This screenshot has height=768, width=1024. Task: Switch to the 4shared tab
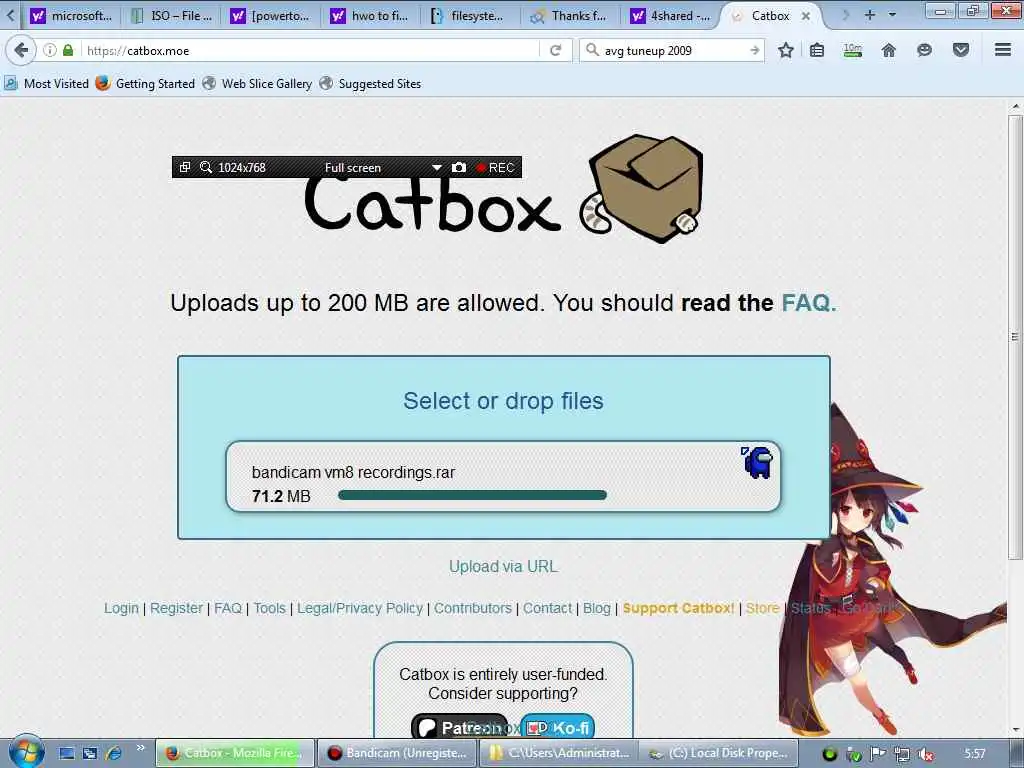[669, 16]
